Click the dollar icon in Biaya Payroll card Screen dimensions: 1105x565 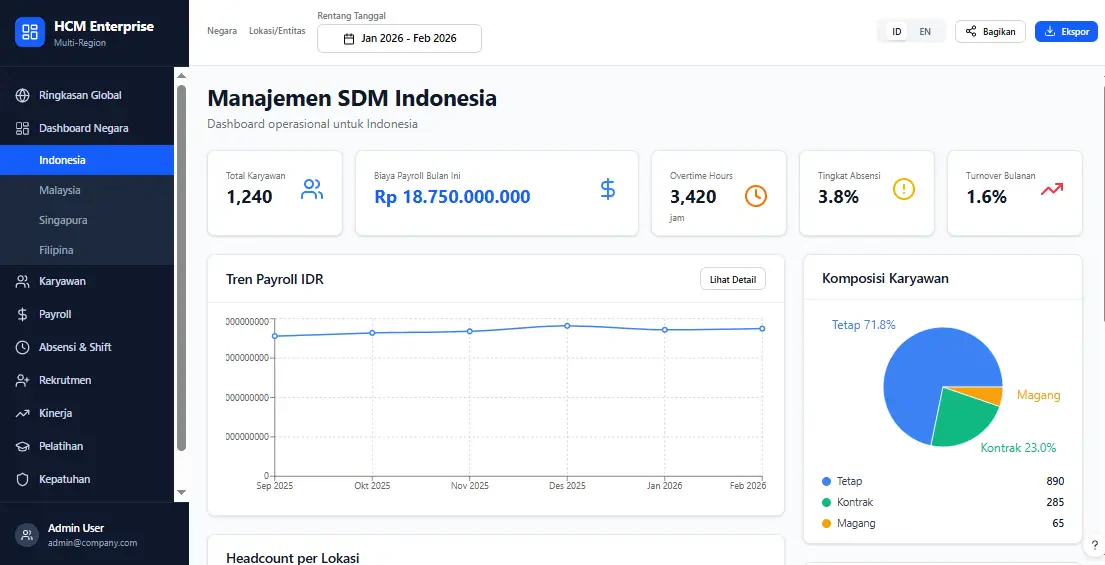coord(607,189)
